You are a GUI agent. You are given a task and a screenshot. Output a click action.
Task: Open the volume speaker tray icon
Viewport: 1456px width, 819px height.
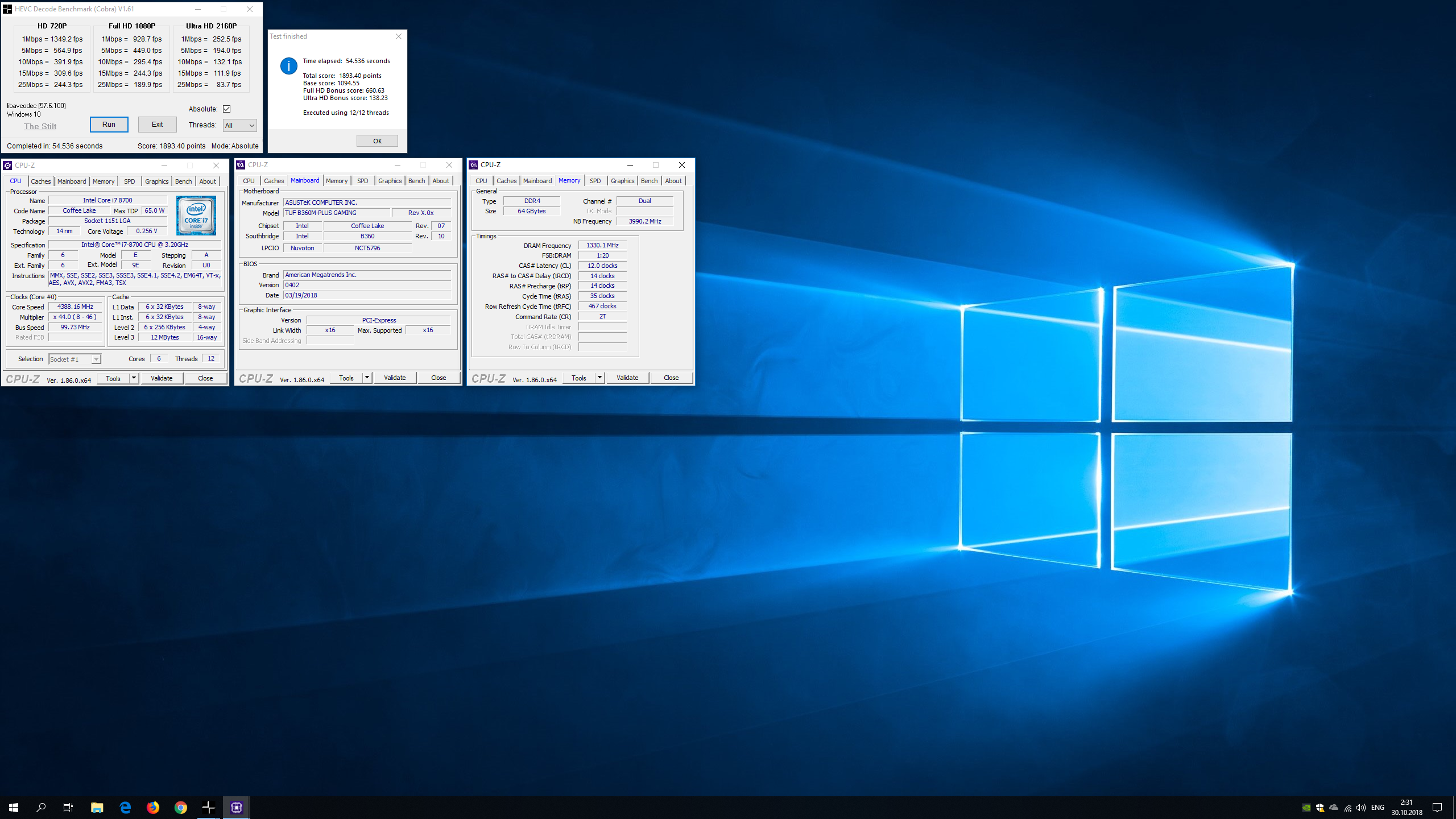(x=1361, y=808)
